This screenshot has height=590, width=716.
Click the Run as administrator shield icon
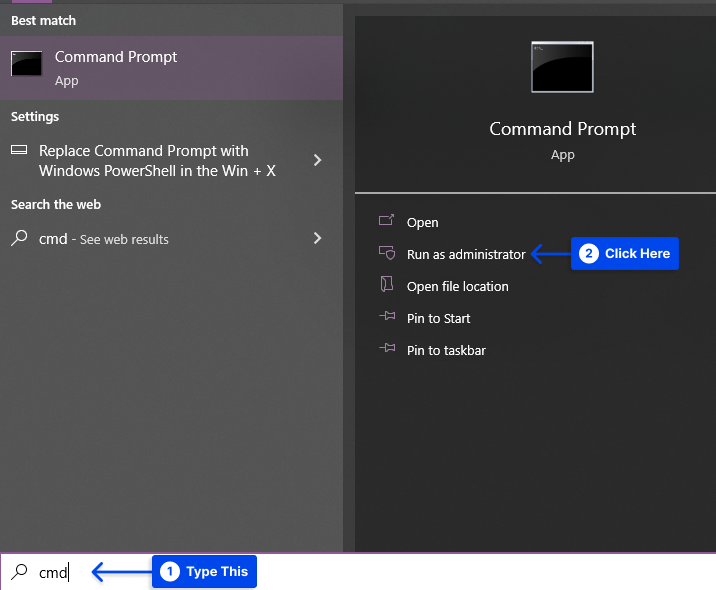point(387,253)
